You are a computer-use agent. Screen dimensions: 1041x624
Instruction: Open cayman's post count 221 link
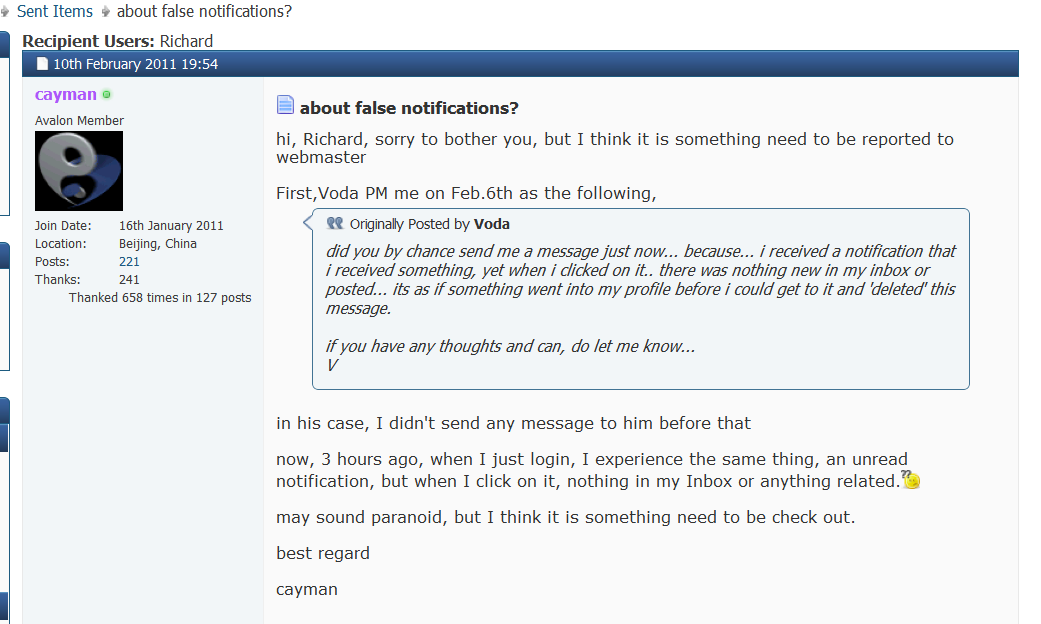(129, 262)
